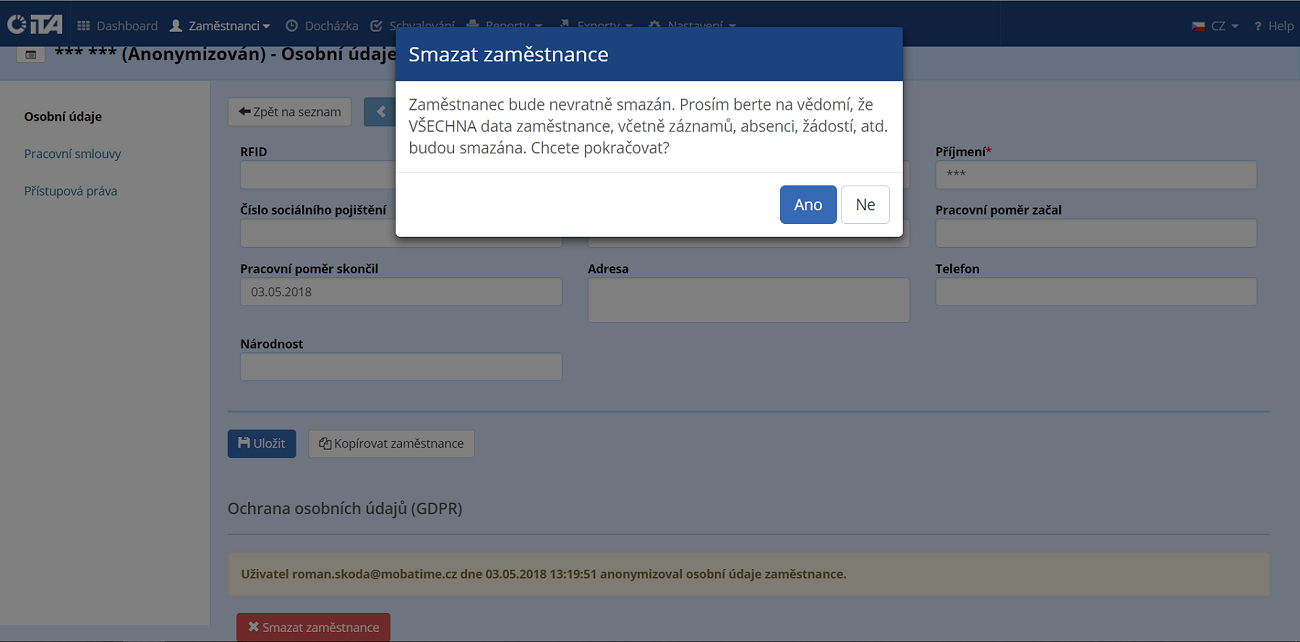Click Kopírovat zaměstnance copy button

pos(391,444)
